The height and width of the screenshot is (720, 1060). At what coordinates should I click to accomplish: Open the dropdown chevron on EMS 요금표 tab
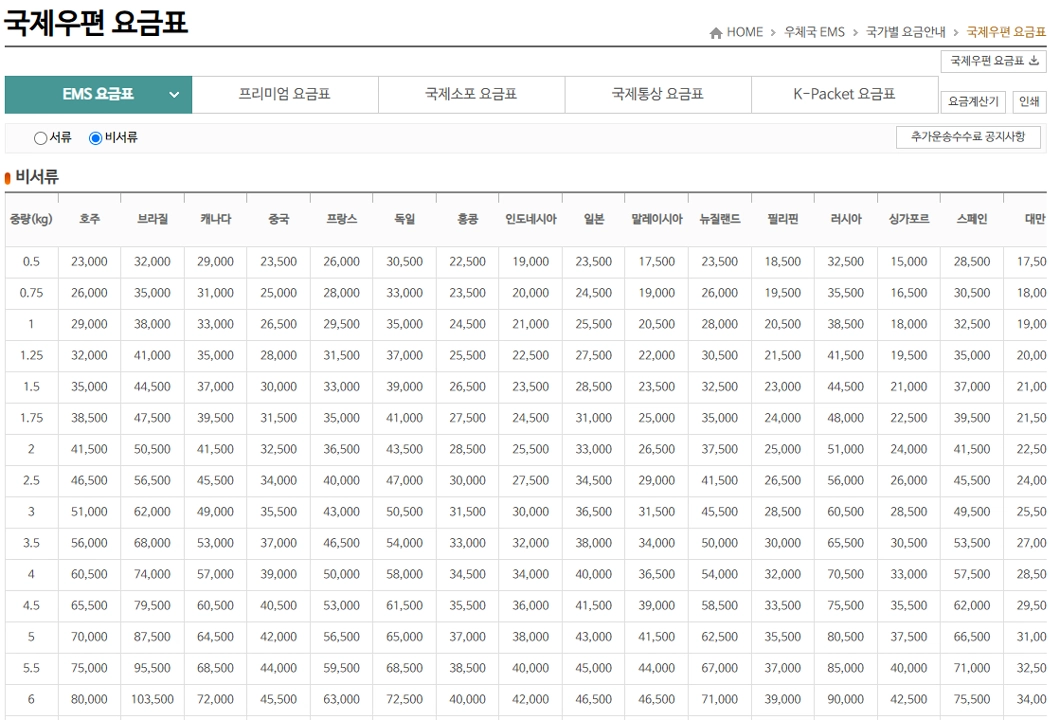[172, 95]
